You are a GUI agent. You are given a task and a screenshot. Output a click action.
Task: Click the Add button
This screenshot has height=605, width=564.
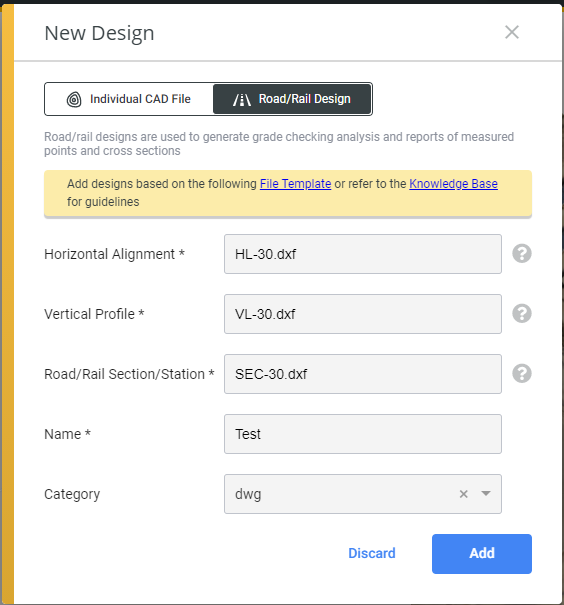(481, 554)
